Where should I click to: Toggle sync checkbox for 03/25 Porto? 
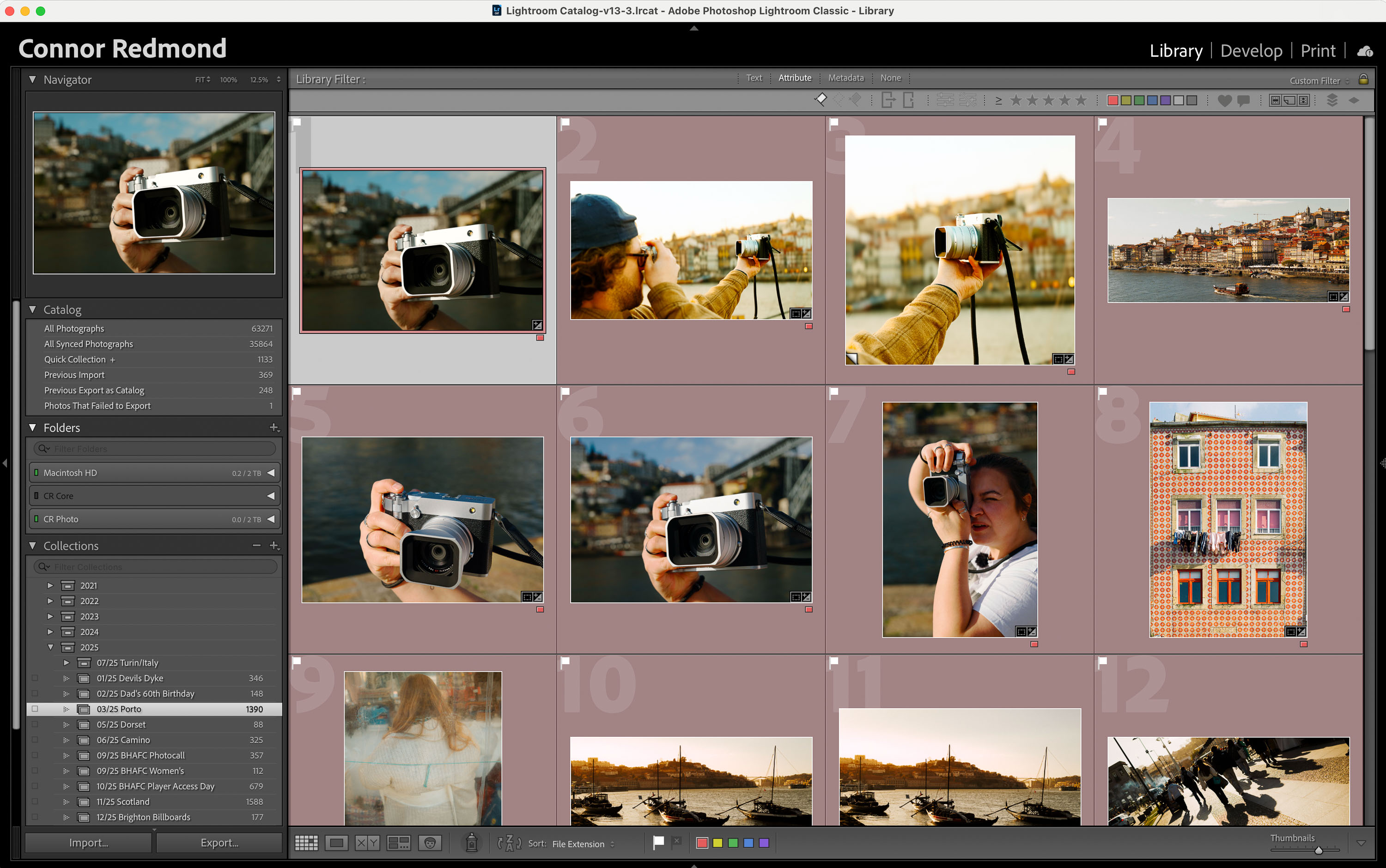(35, 709)
